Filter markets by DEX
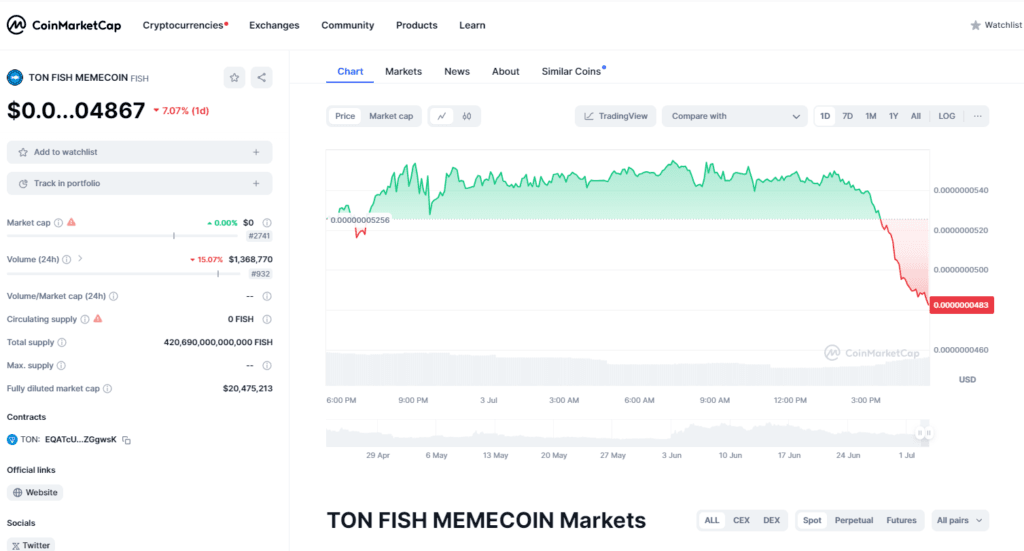Screen dimensions: 1024x551 pos(771,520)
